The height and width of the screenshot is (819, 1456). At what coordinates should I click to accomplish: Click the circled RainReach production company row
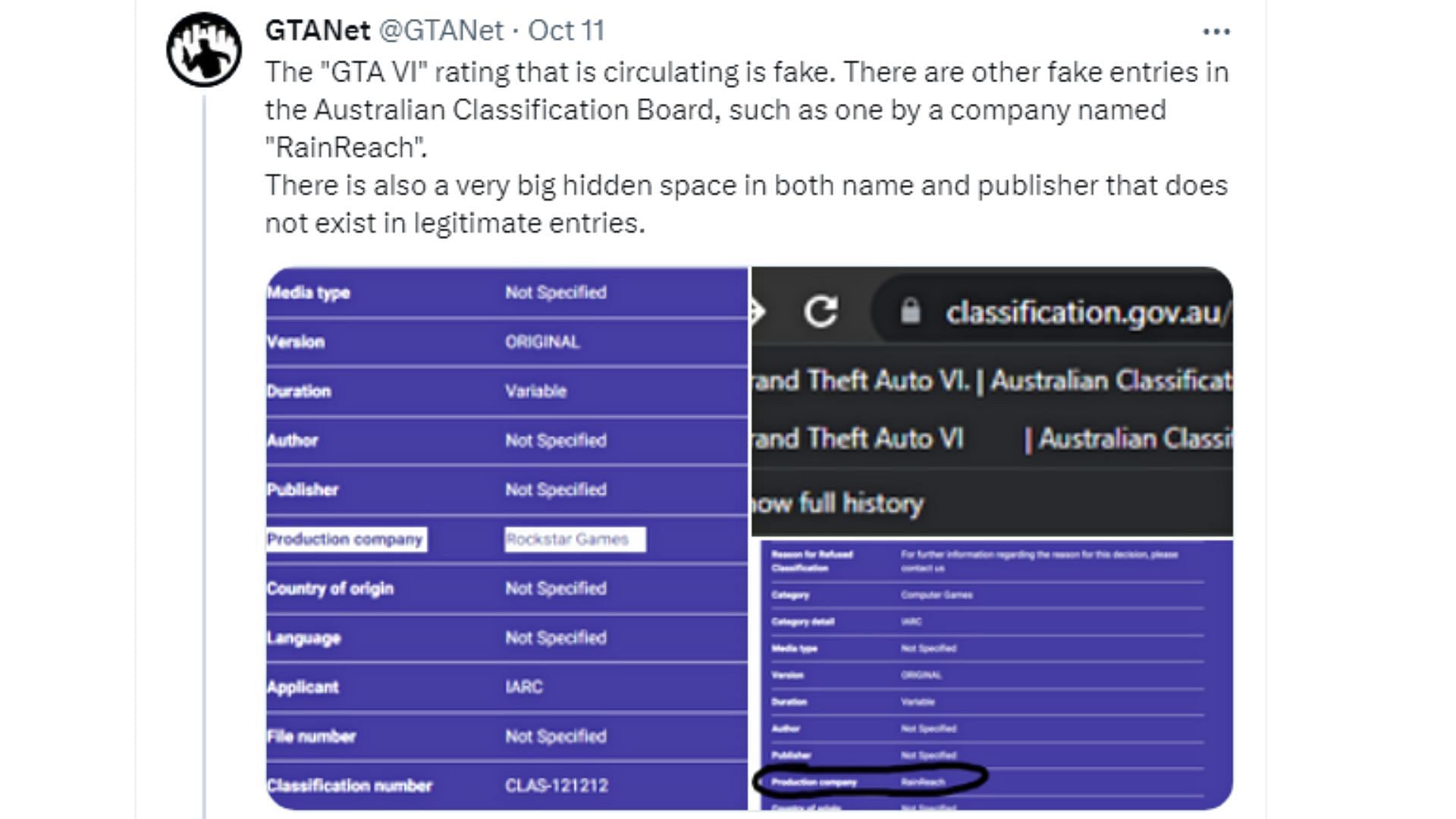point(870,781)
